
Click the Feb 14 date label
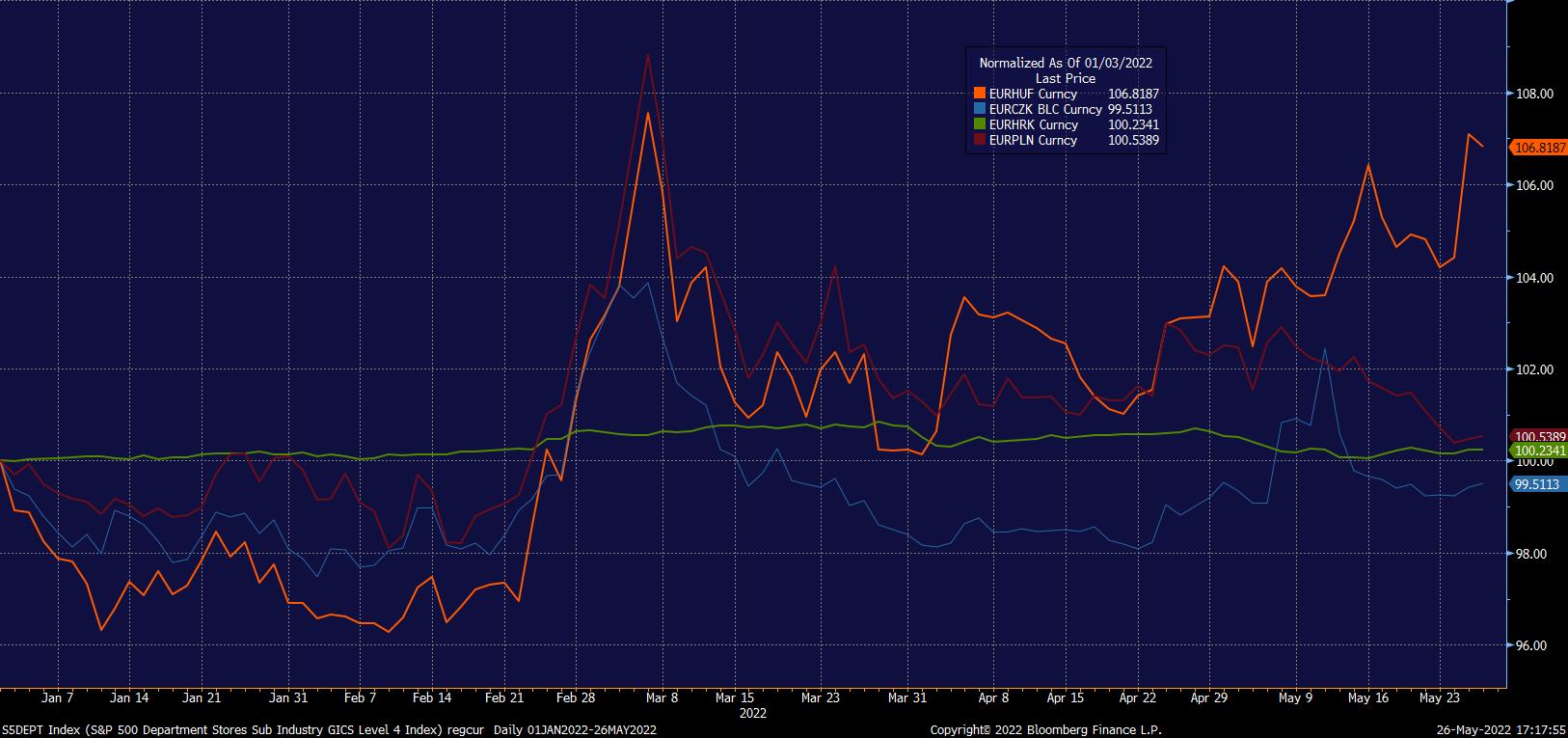431,697
